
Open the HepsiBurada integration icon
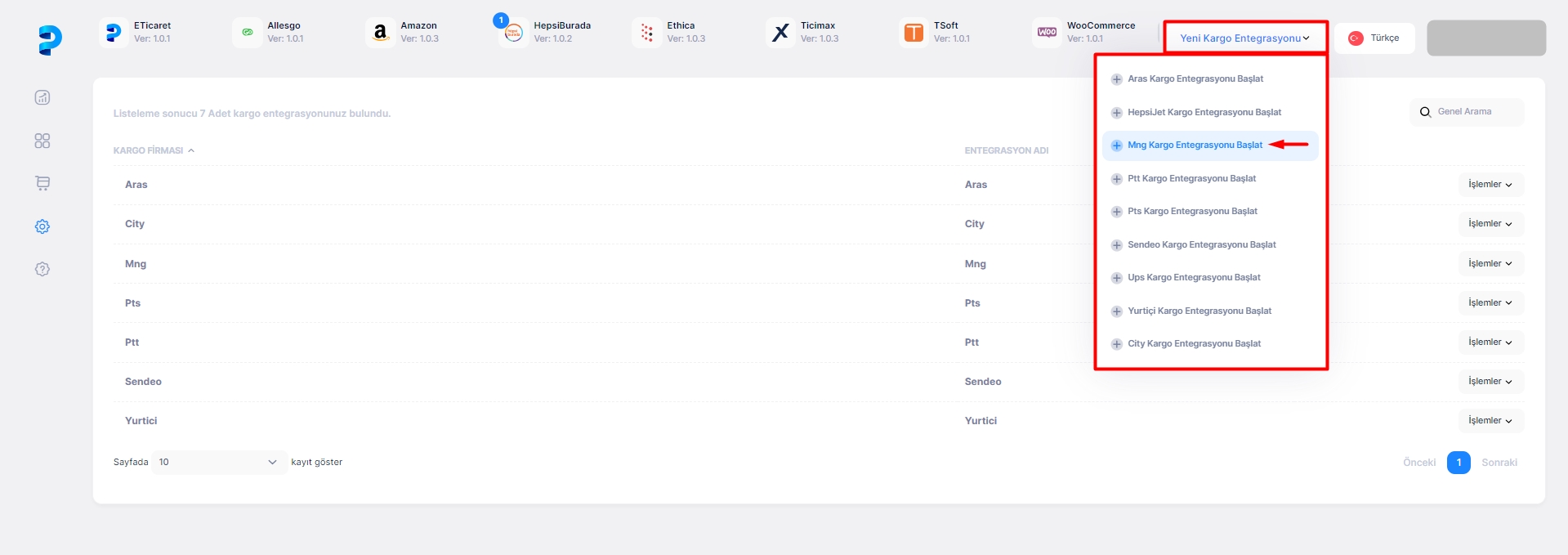513,33
